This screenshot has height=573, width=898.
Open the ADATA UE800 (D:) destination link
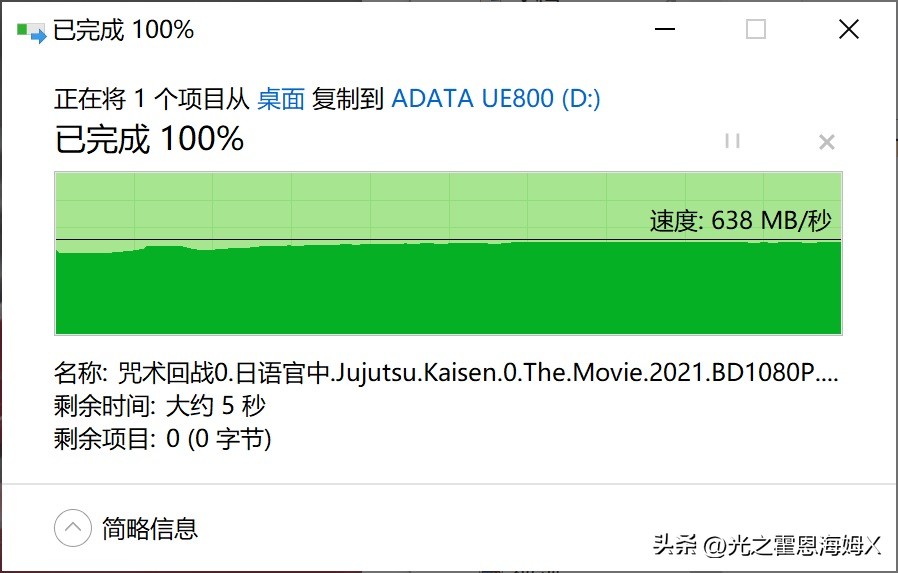[495, 99]
